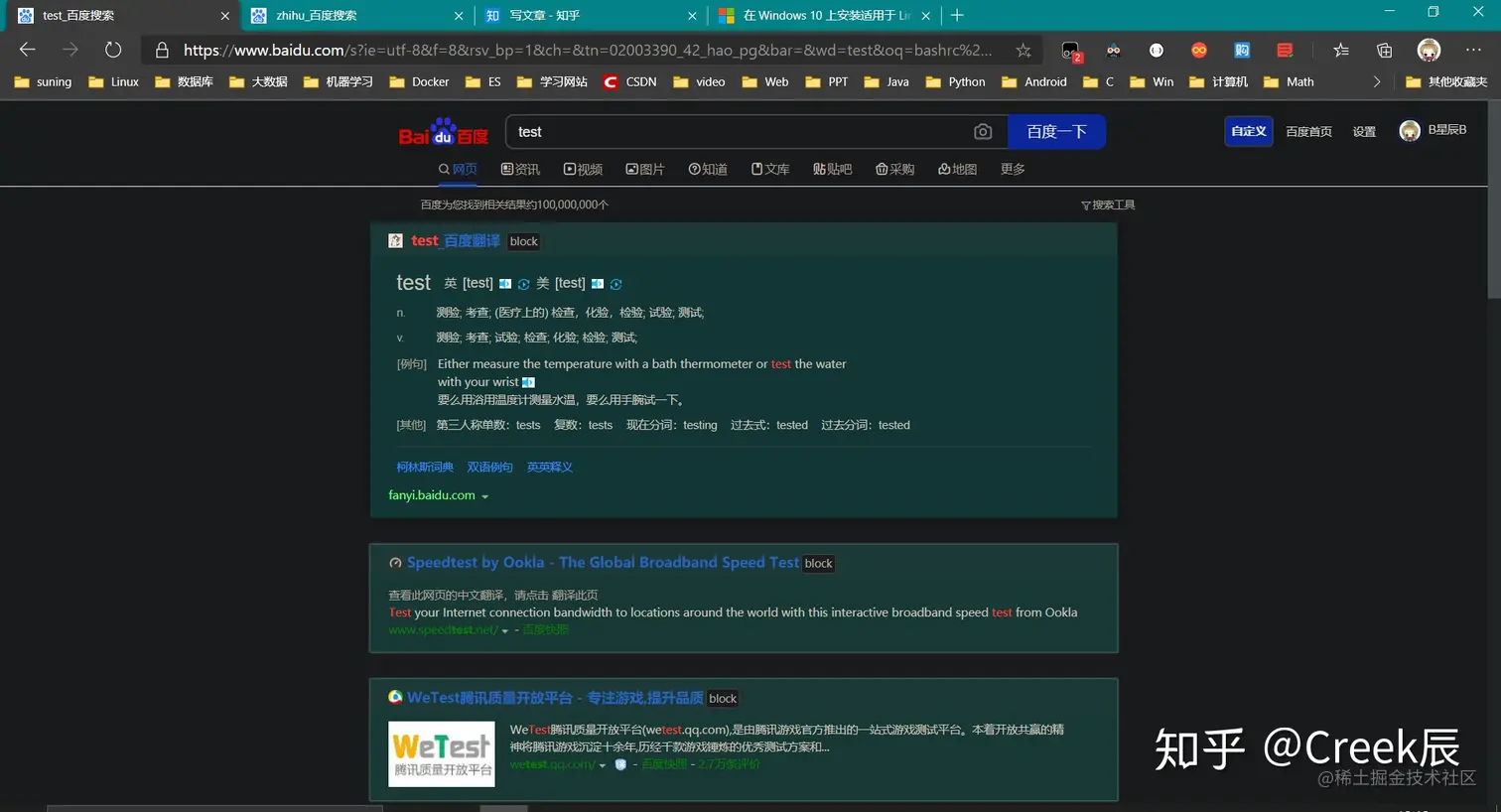Click the 翻译此页 link
The height and width of the screenshot is (812, 1501).
(575, 595)
